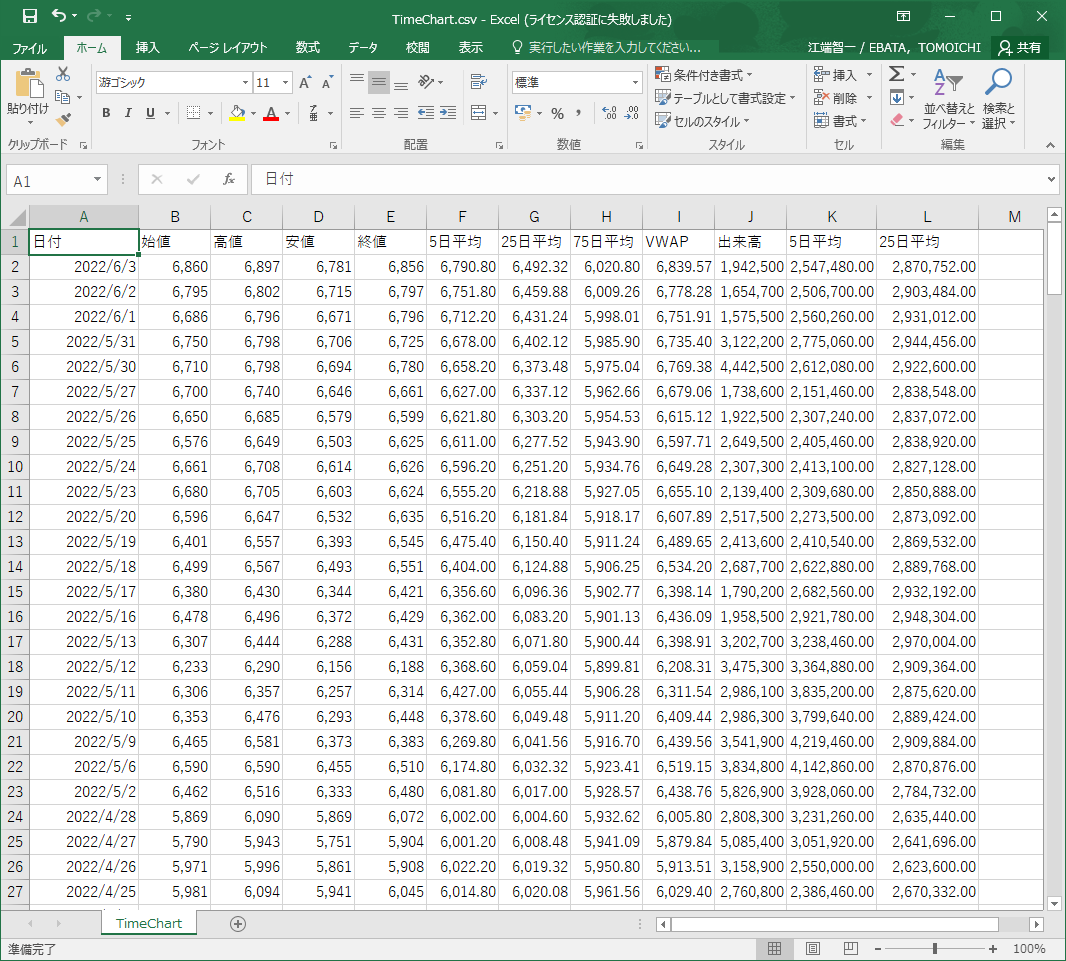Click the Save icon in quick access toolbar
This screenshot has width=1066, height=961.
tap(29, 17)
